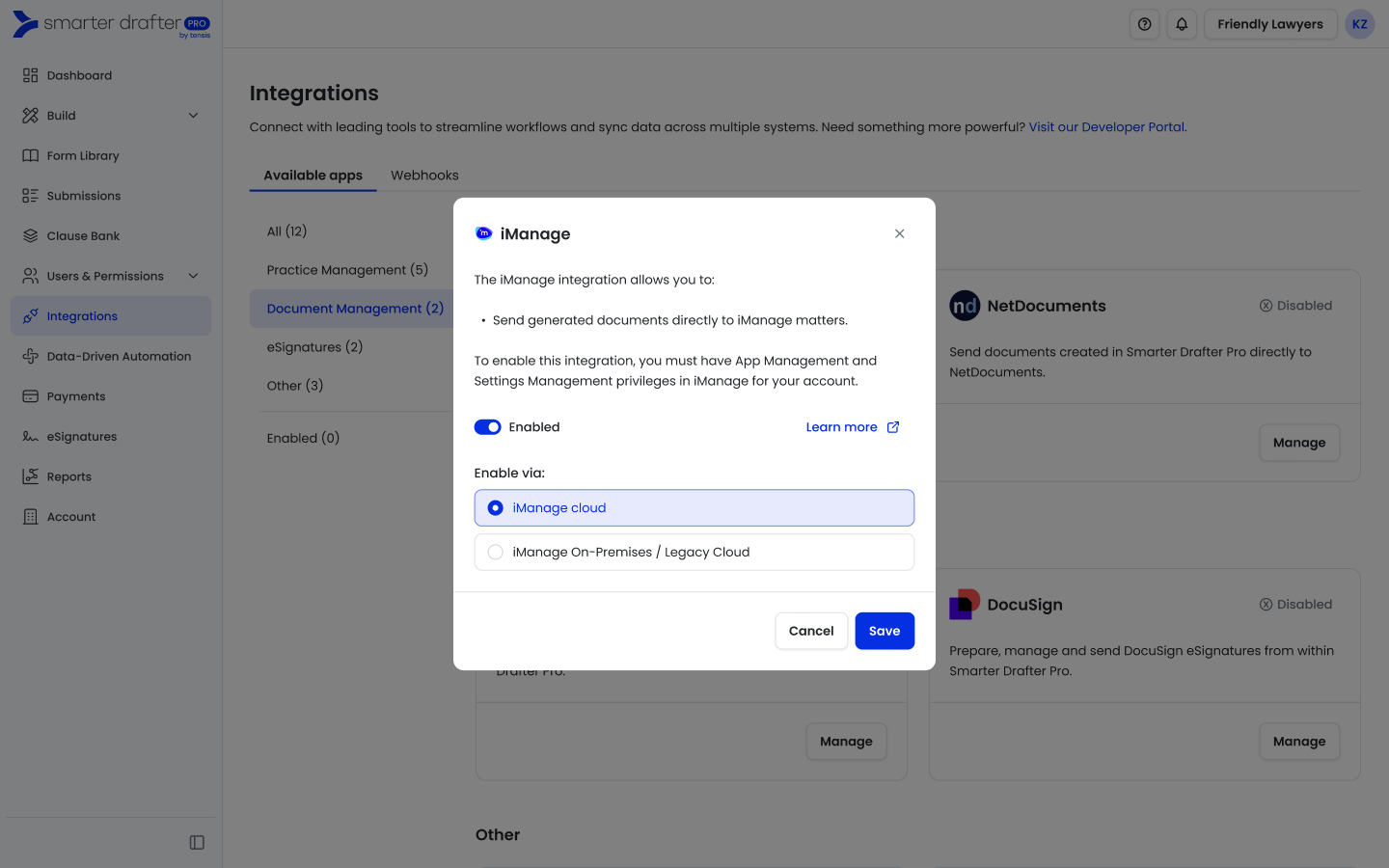Click the KZ user avatar

(x=1359, y=24)
